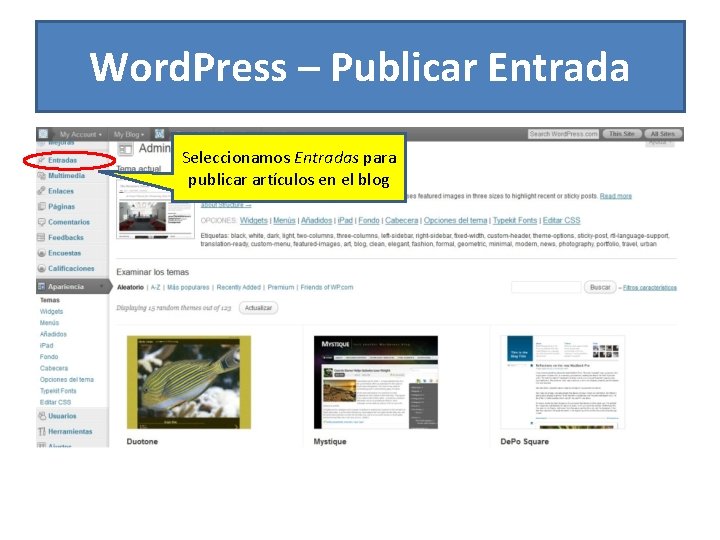The width and height of the screenshot is (720, 540).
Task: Click the Herramientas tools icon
Action: click(42, 432)
